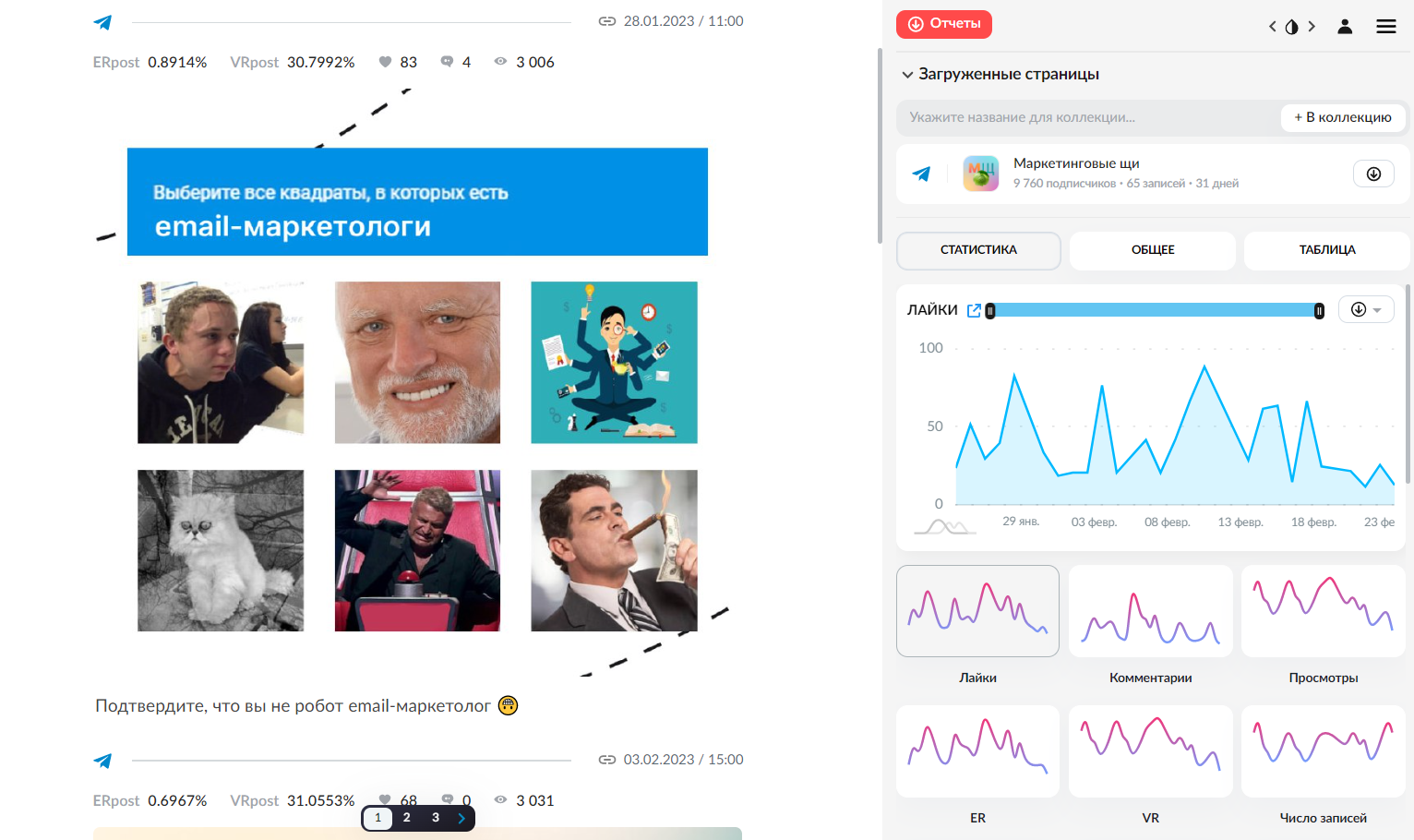Go to page 2 in pagination
Image resolution: width=1414 pixels, height=840 pixels.
pyautogui.click(x=406, y=818)
